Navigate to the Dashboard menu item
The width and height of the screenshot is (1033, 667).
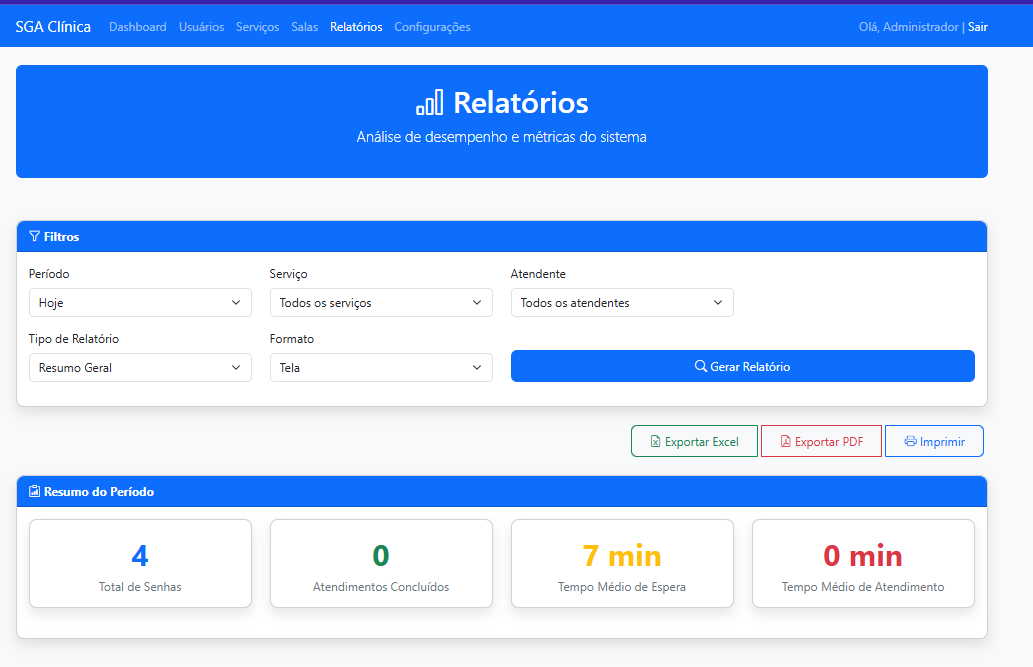point(138,27)
